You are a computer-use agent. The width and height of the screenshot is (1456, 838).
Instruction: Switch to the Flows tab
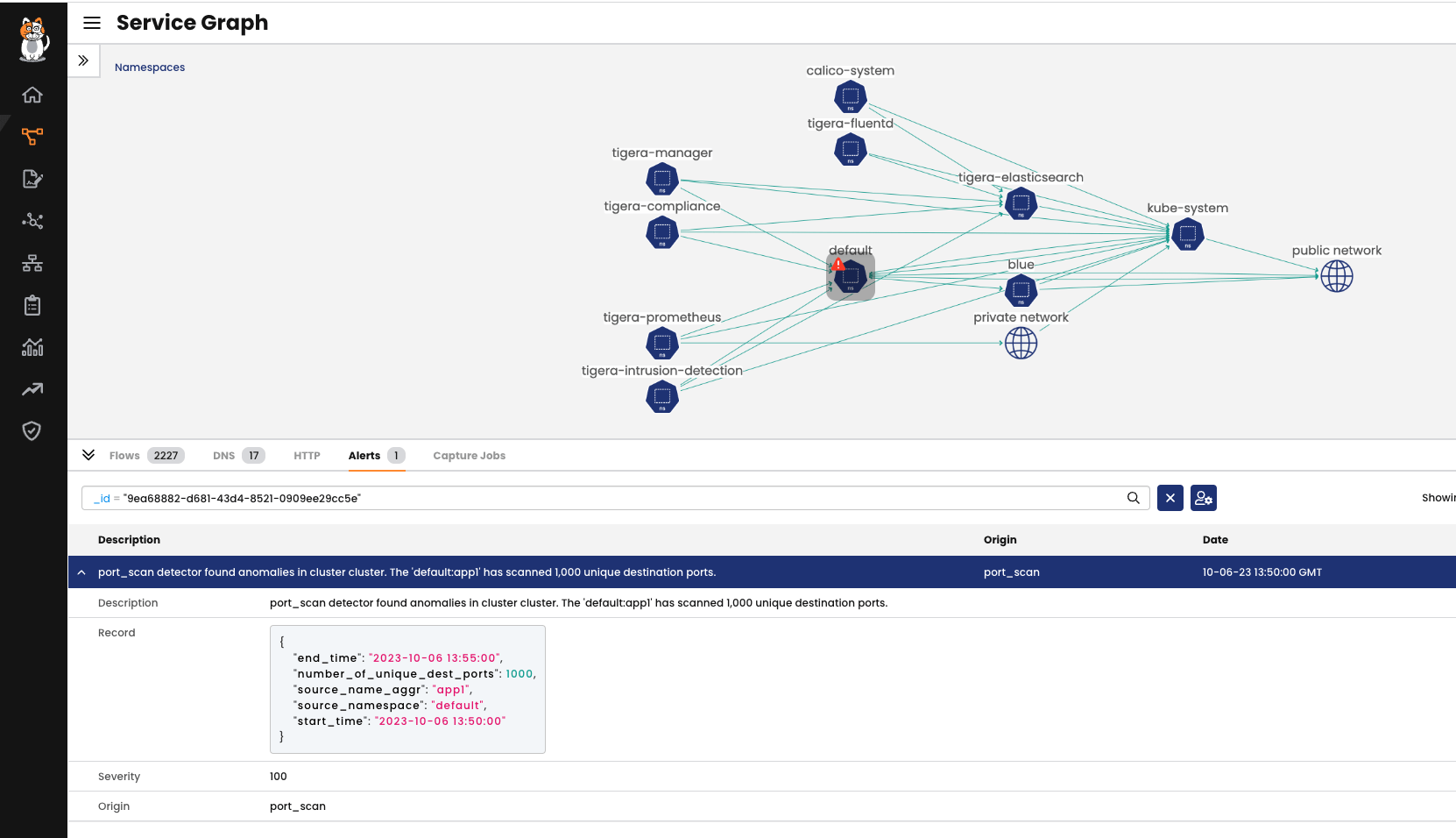coord(146,456)
